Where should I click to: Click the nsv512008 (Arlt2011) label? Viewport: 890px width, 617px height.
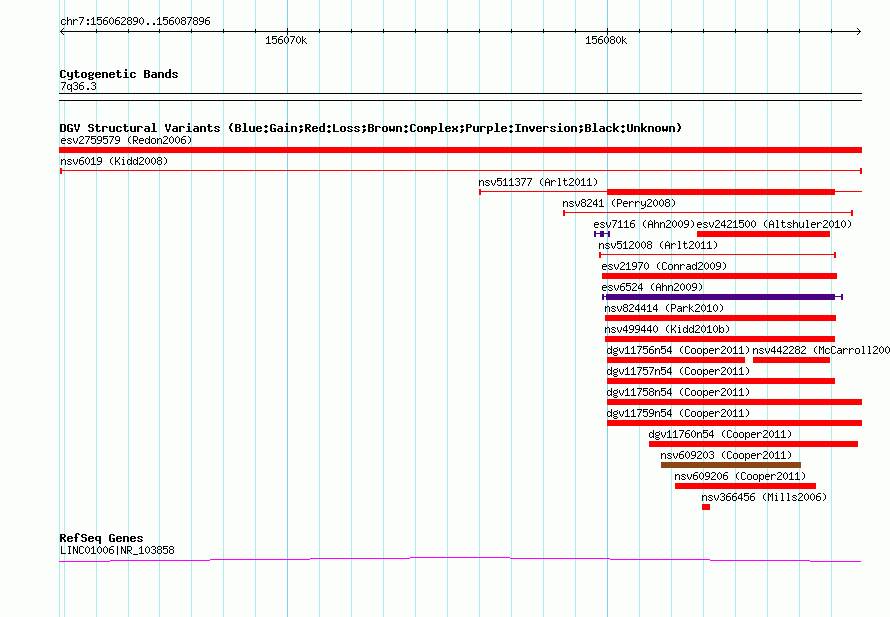pos(658,245)
